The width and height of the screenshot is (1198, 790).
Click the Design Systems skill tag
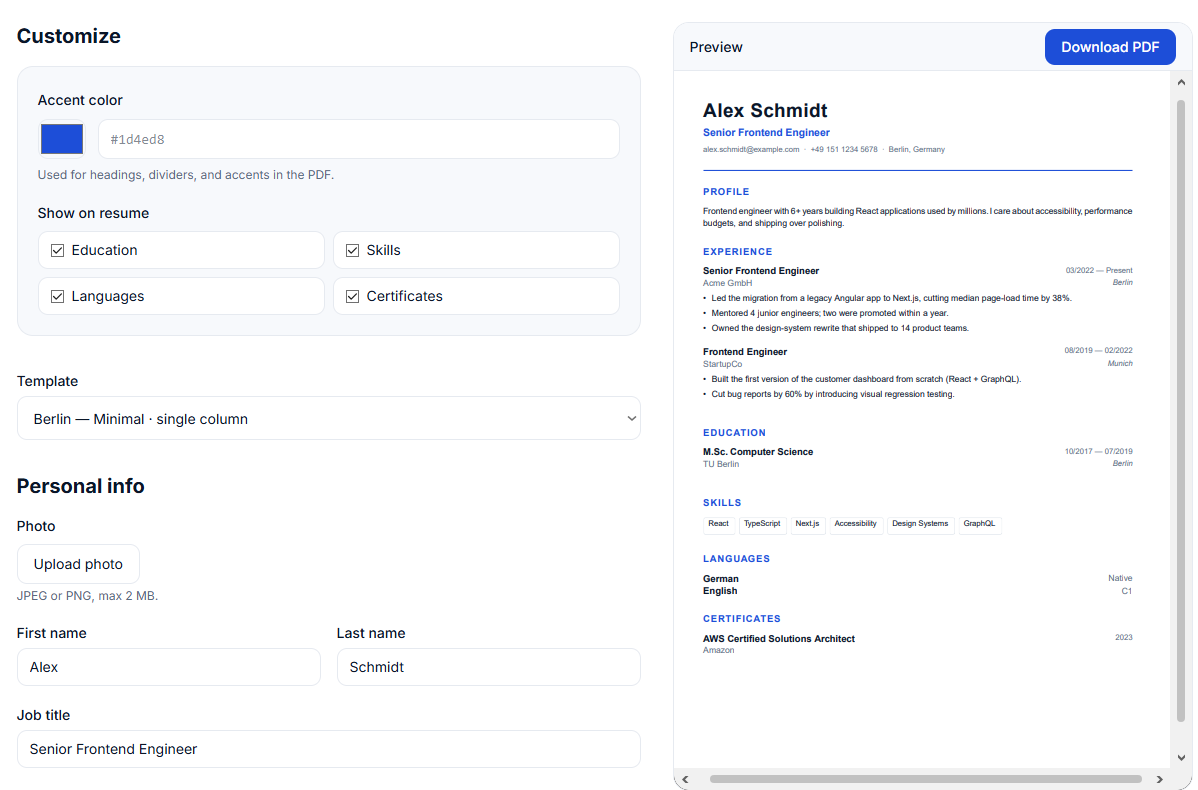[x=920, y=524]
